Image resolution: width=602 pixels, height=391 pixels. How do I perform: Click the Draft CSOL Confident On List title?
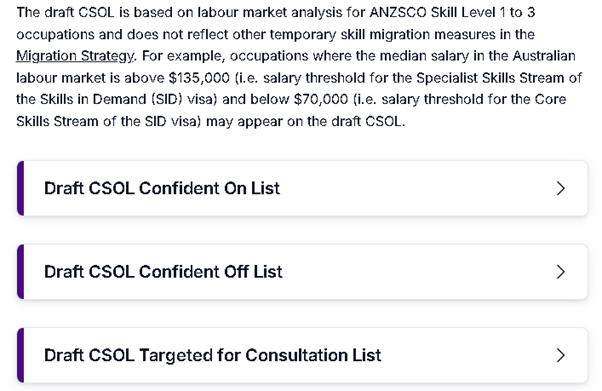(162, 188)
